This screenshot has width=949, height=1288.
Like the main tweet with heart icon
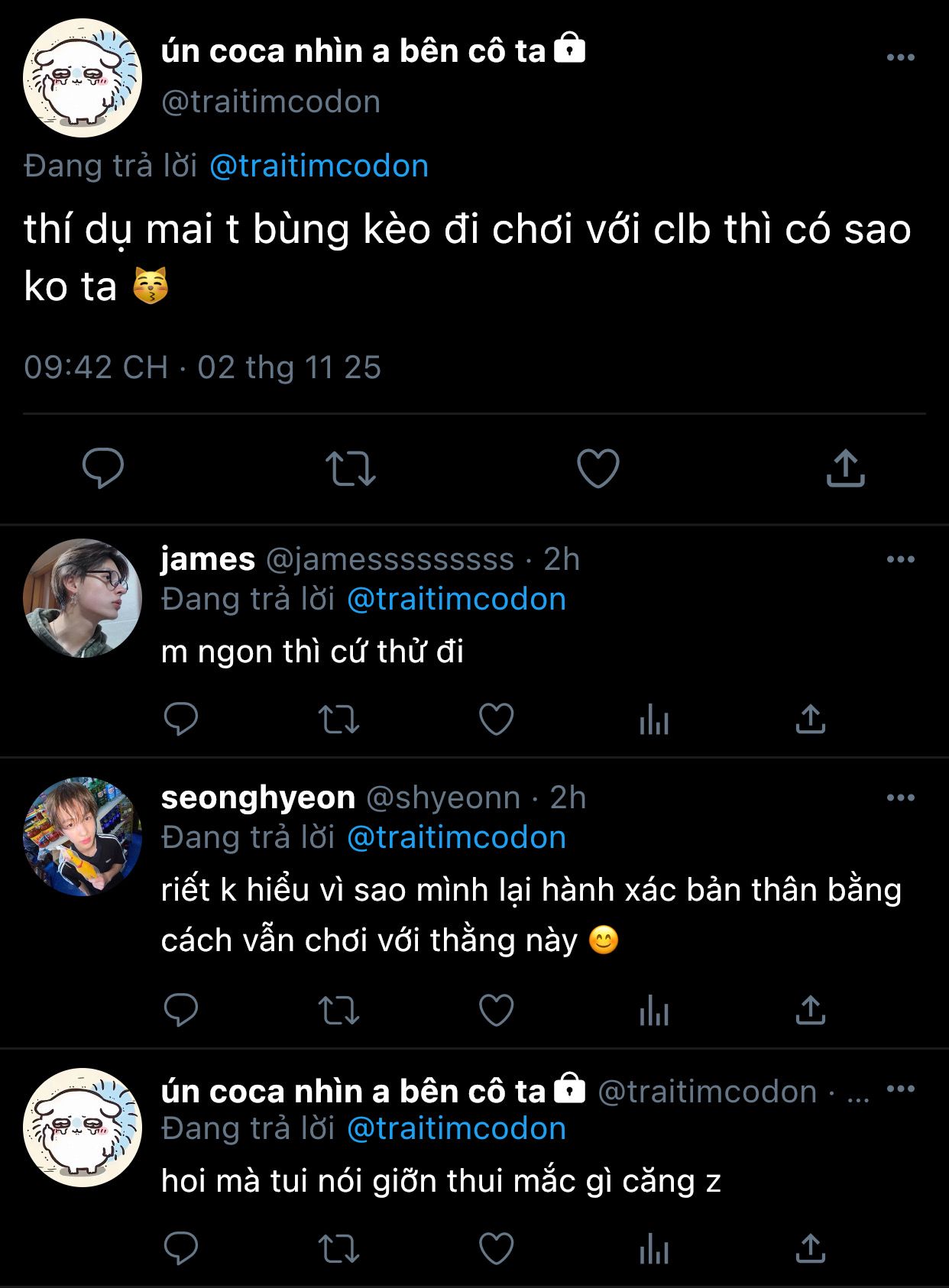(x=598, y=468)
